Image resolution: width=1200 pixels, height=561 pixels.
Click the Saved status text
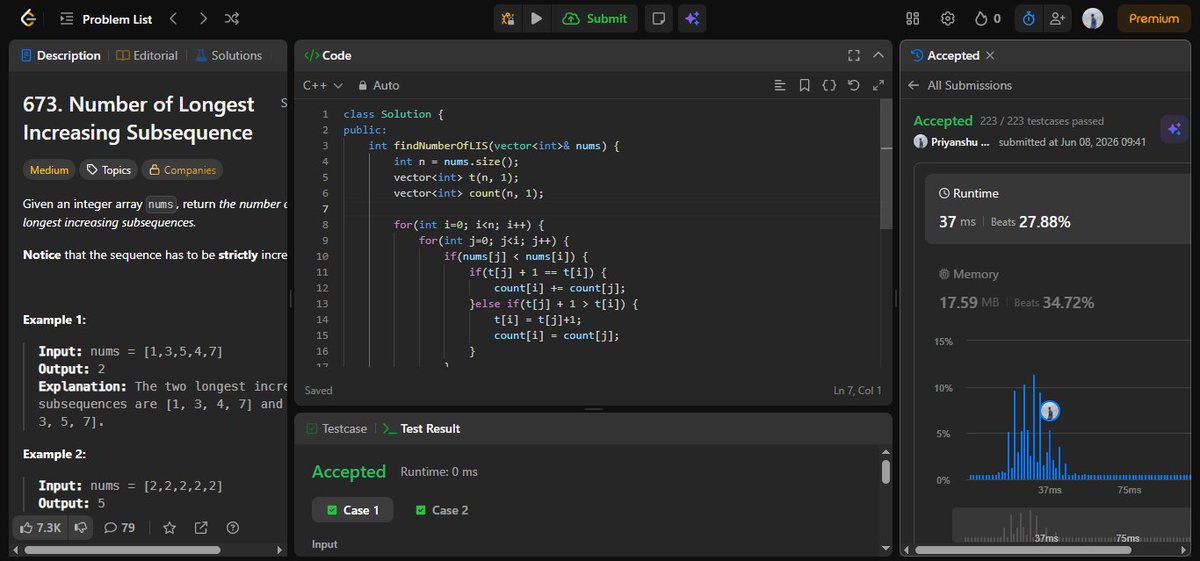click(319, 390)
